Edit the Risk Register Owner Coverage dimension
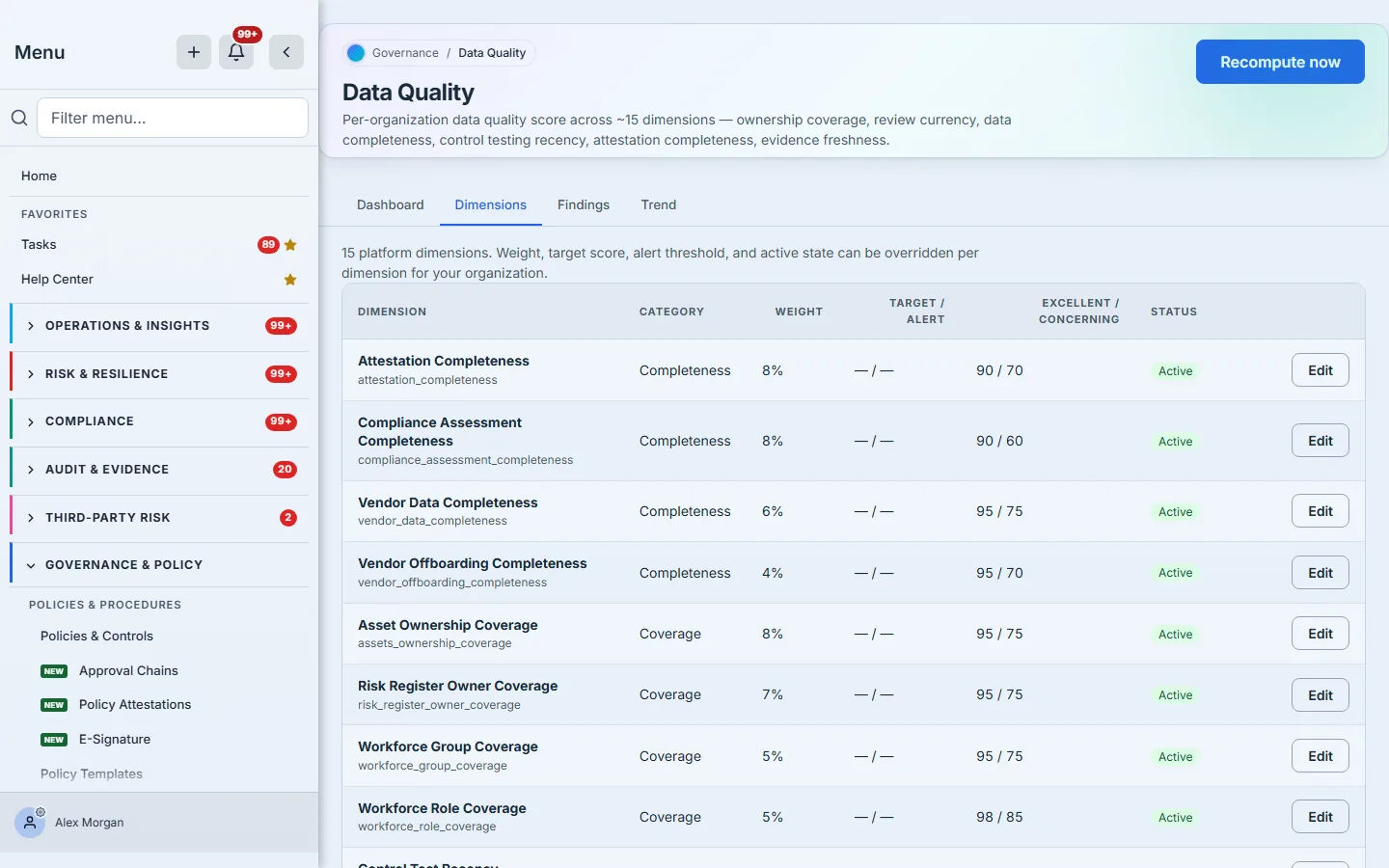The width and height of the screenshot is (1389, 868). (x=1321, y=695)
